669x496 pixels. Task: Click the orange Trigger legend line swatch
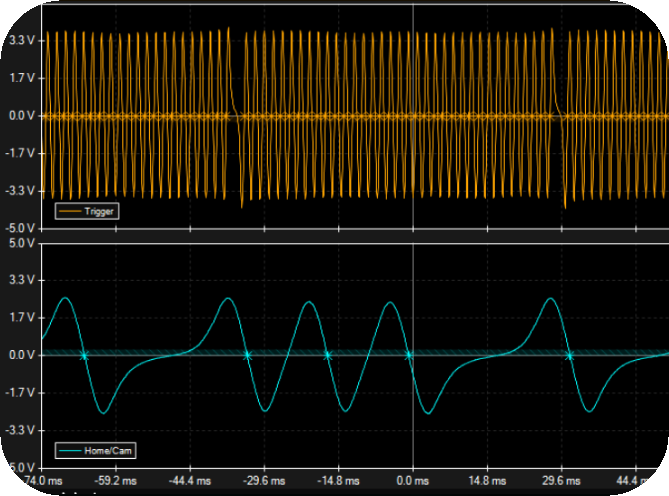(70, 211)
